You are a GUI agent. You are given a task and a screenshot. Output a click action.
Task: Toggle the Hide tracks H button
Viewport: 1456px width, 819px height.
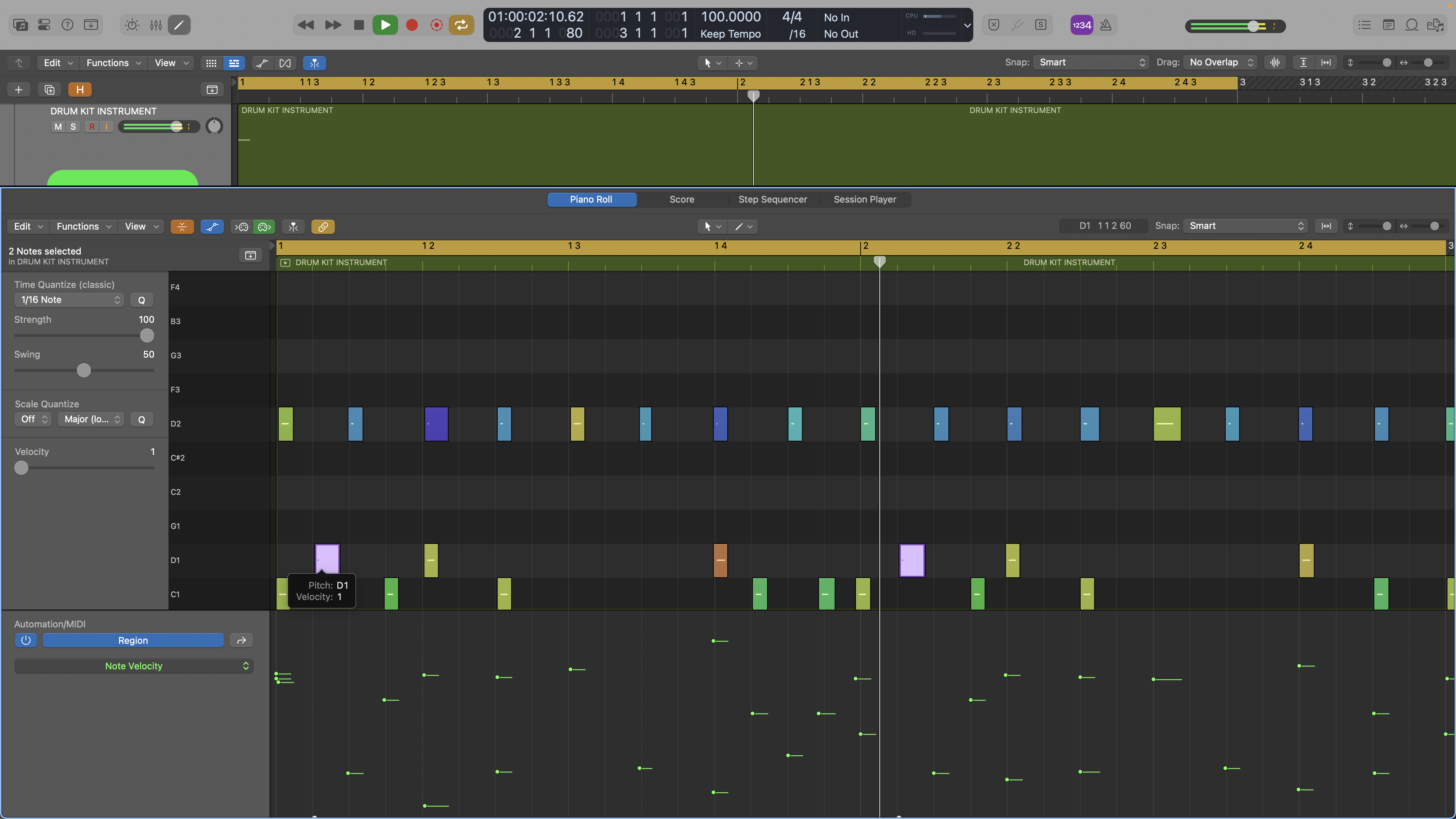tap(80, 89)
